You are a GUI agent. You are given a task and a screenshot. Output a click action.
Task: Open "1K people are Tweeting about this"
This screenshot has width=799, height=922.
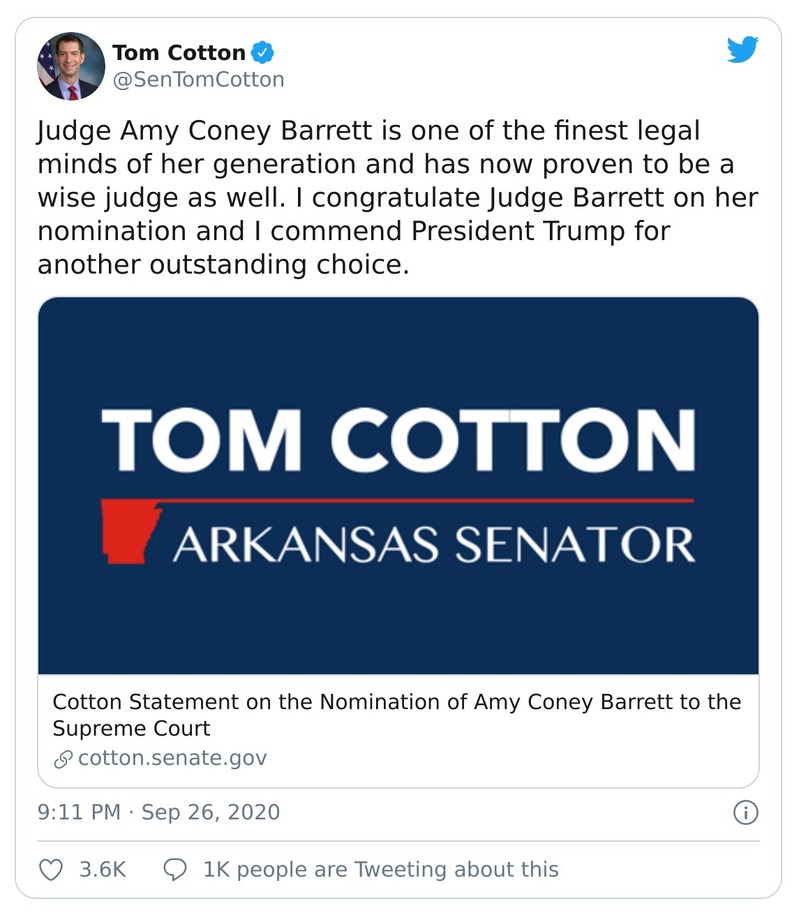[x=380, y=869]
